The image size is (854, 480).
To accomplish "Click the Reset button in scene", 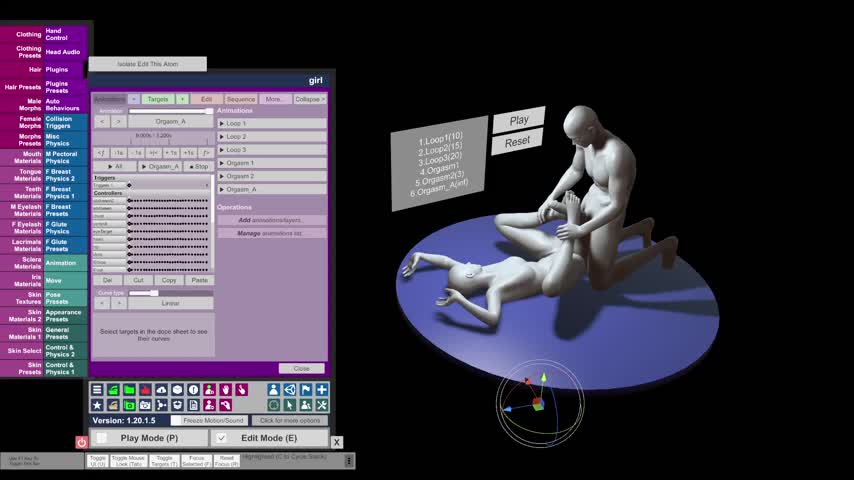I will point(517,142).
